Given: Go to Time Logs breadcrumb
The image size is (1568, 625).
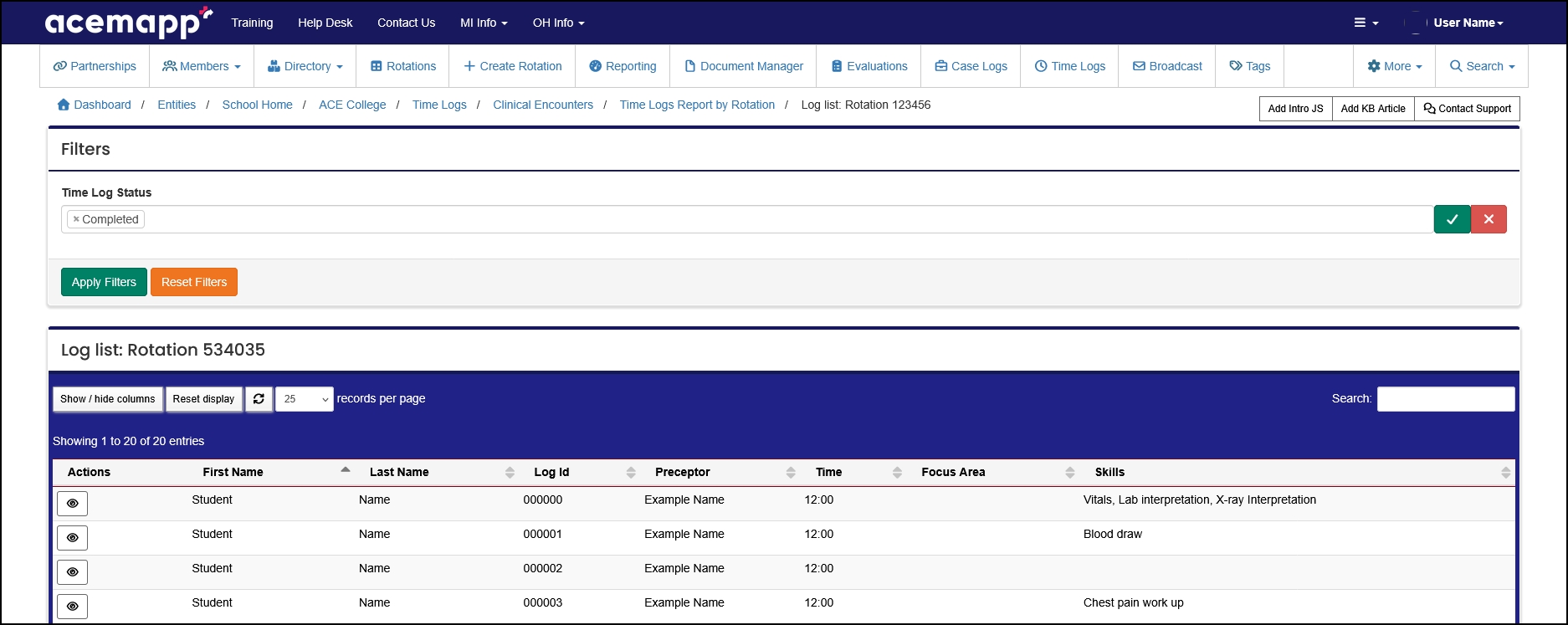Looking at the screenshot, I should (439, 105).
